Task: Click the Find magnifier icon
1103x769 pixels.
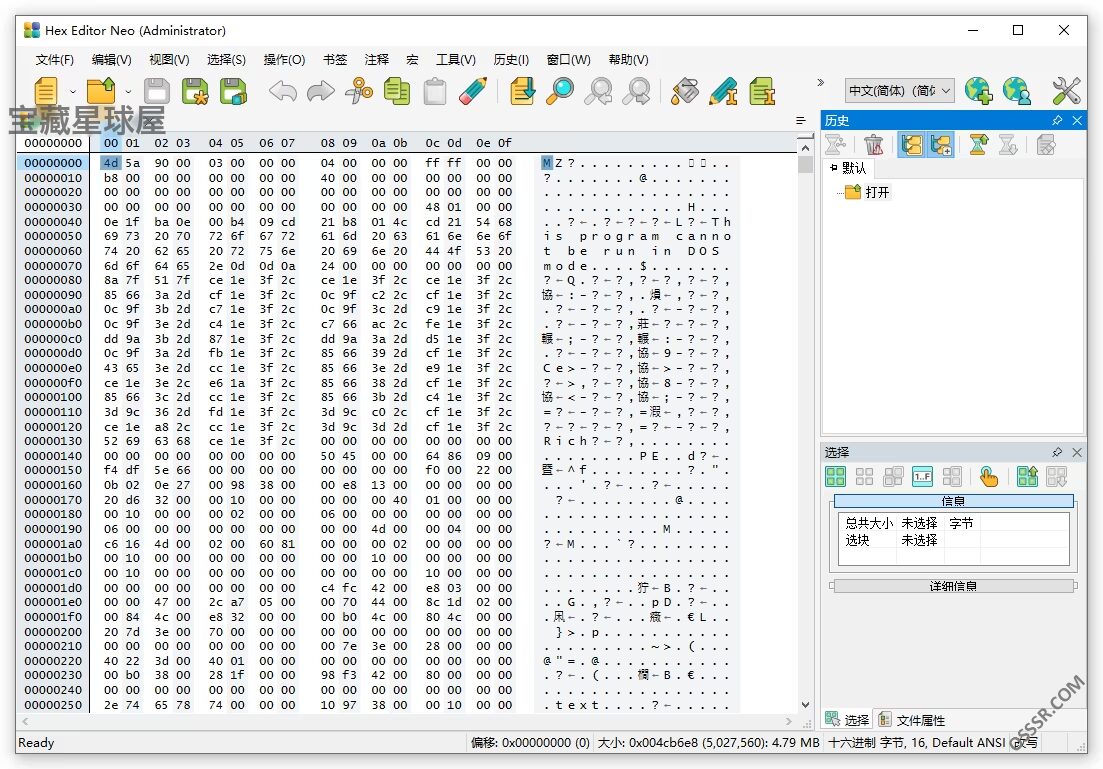Action: (x=560, y=91)
